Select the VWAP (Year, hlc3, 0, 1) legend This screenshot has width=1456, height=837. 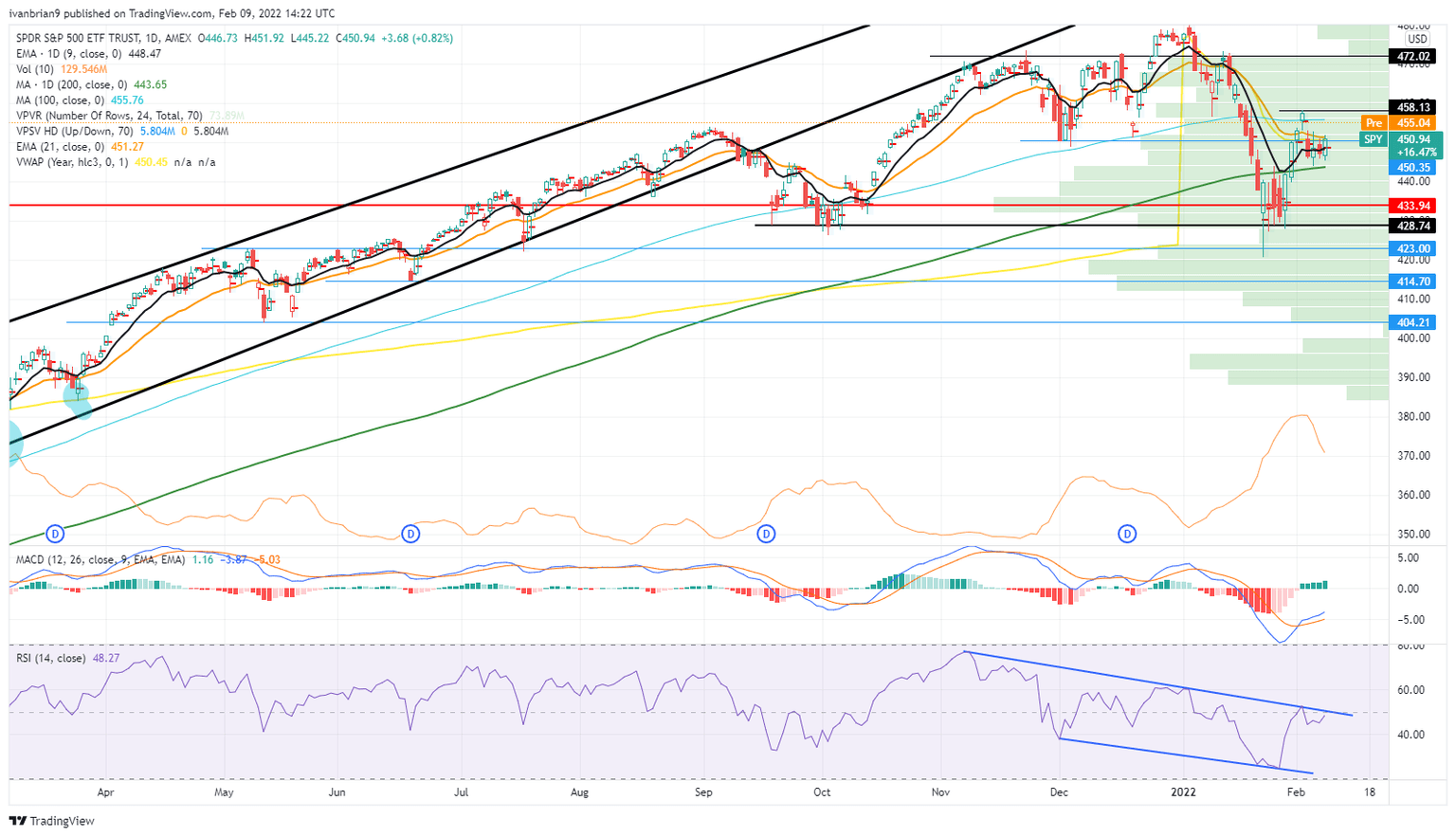(x=72, y=162)
